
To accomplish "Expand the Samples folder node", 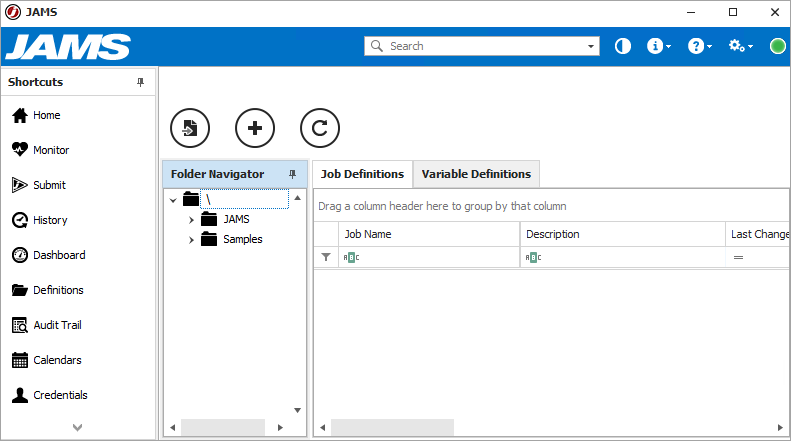I will [191, 239].
